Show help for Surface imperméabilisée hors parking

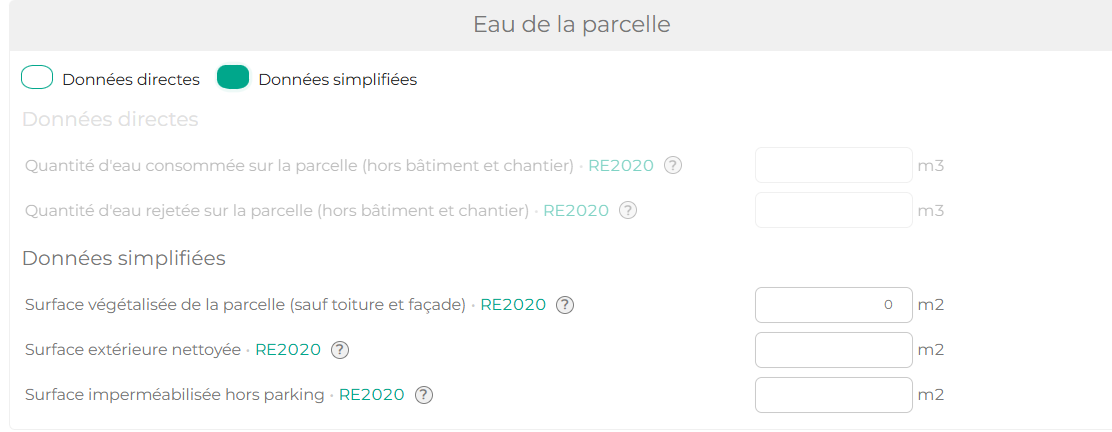[x=424, y=395]
